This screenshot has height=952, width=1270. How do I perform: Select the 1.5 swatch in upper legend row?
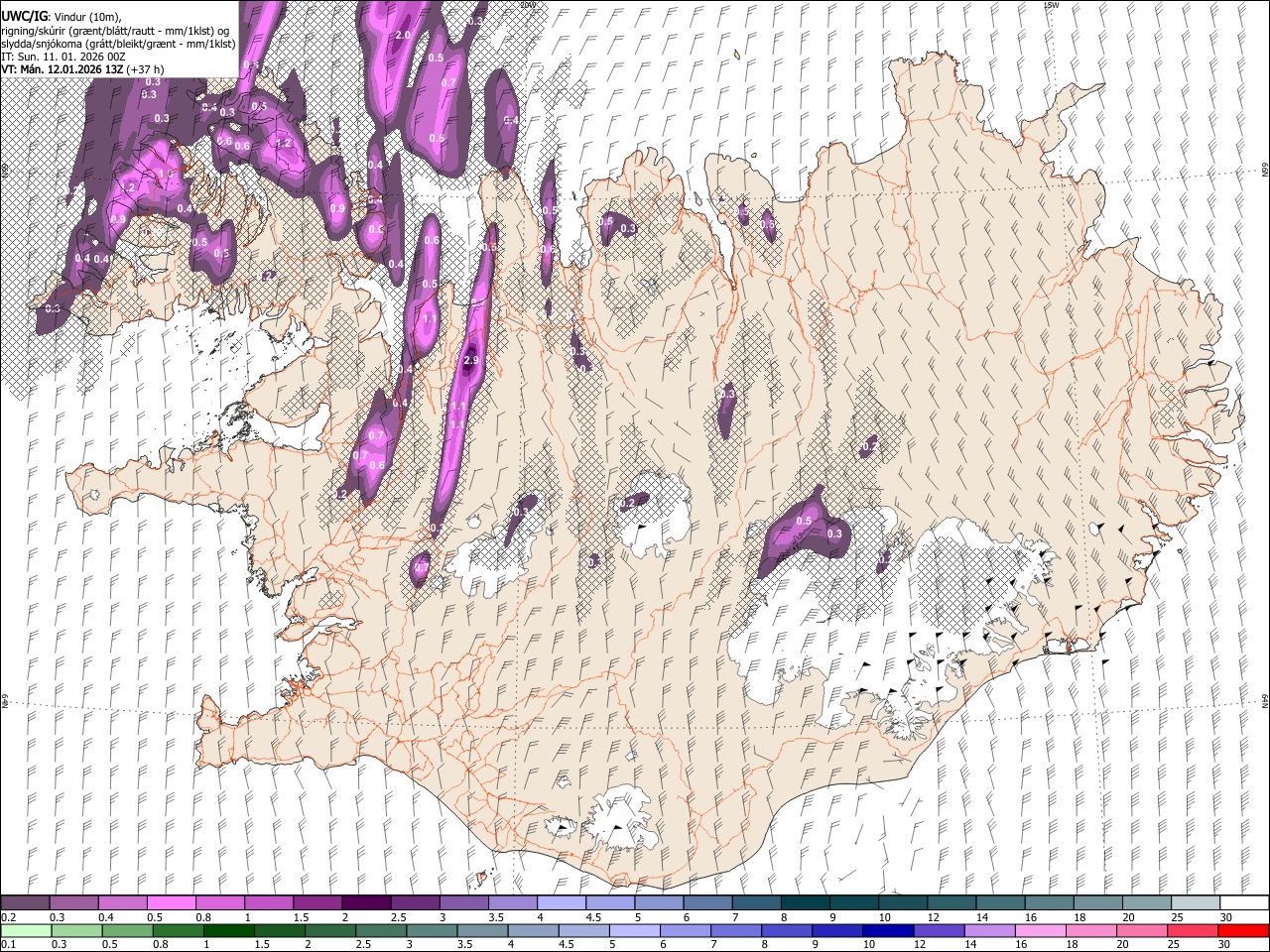pos(317,902)
